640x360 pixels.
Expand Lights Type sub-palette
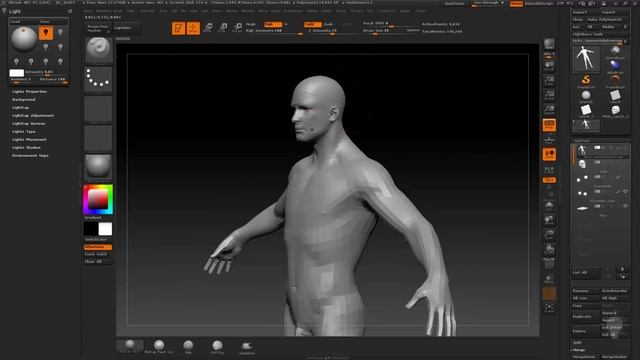coord(24,131)
